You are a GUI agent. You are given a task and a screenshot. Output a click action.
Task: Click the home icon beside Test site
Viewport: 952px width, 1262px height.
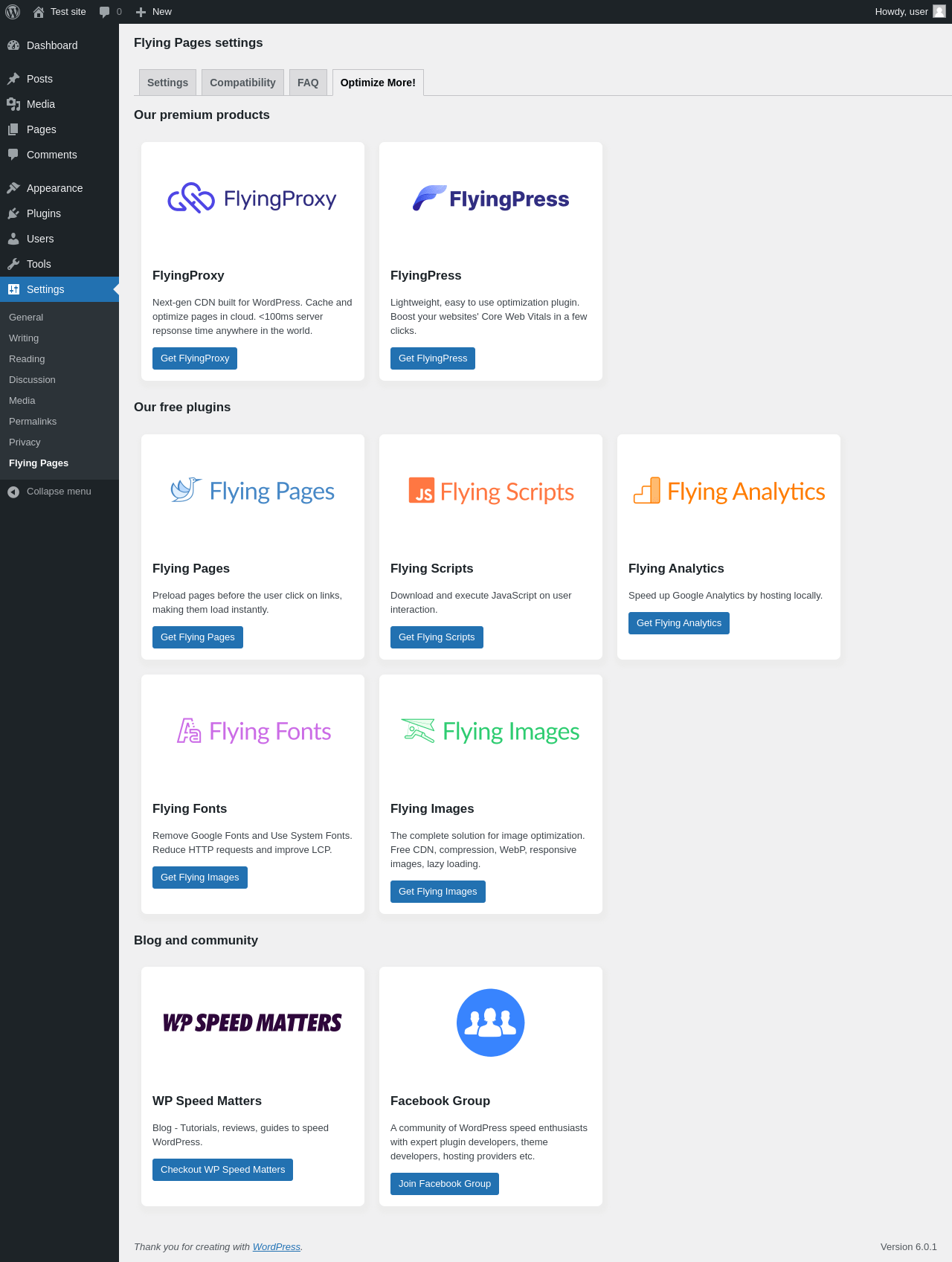pyautogui.click(x=39, y=12)
